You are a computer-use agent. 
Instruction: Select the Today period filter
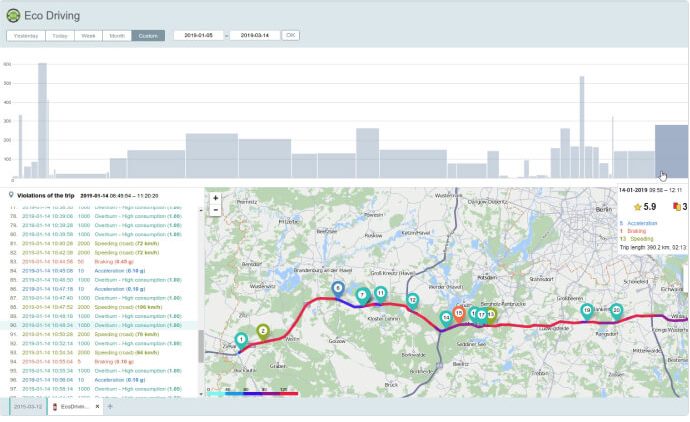(x=60, y=35)
